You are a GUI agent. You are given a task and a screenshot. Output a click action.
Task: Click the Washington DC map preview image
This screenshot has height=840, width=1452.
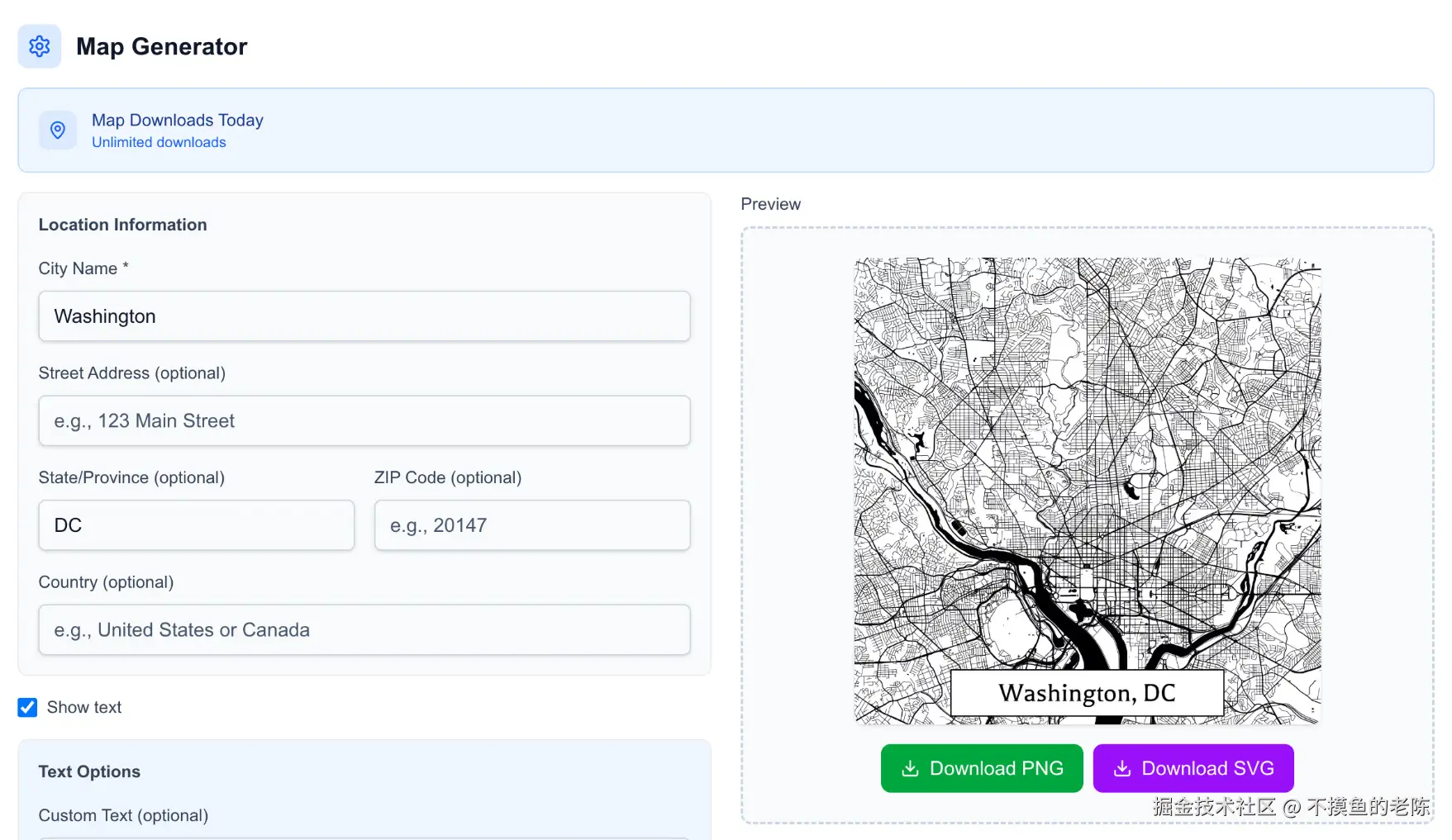pos(1088,491)
